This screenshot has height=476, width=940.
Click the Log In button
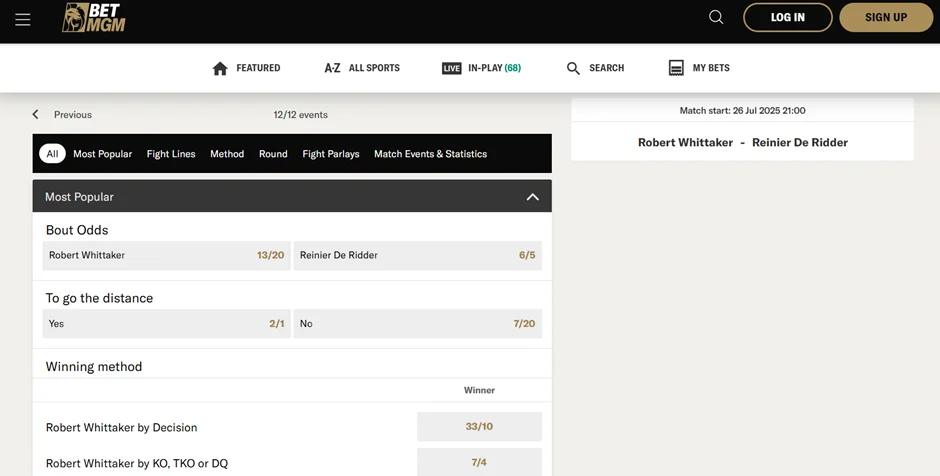pyautogui.click(x=787, y=17)
